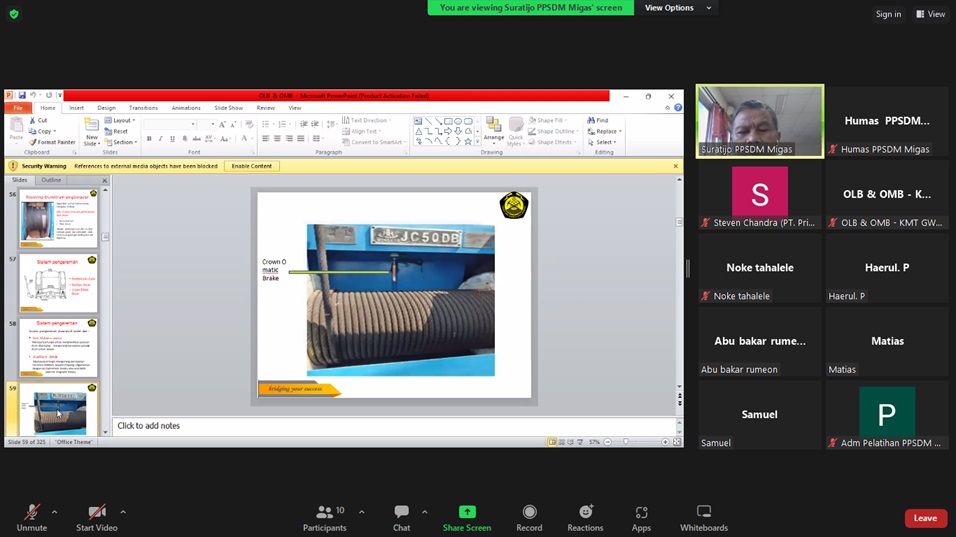Image resolution: width=956 pixels, height=537 pixels.
Task: Open Participants panel in Zoom
Action: [x=324, y=518]
